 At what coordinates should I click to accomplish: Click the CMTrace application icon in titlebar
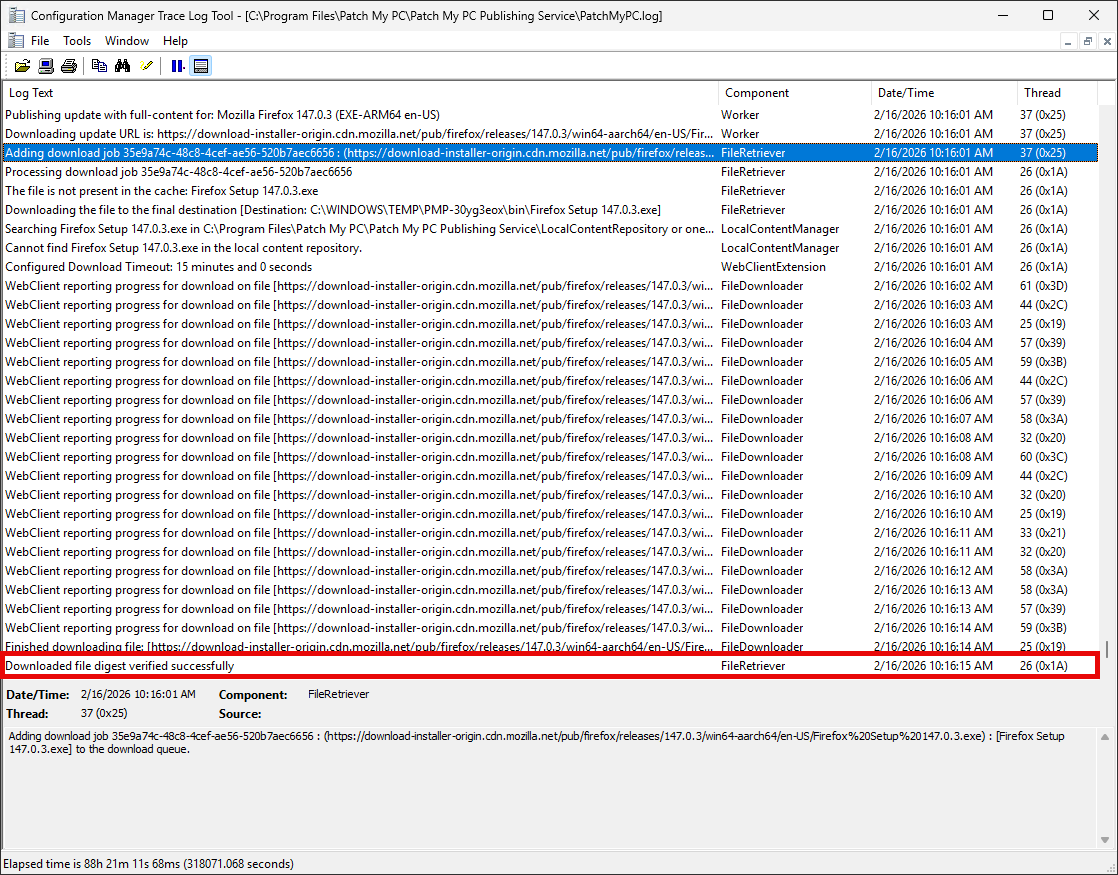pyautogui.click(x=14, y=14)
